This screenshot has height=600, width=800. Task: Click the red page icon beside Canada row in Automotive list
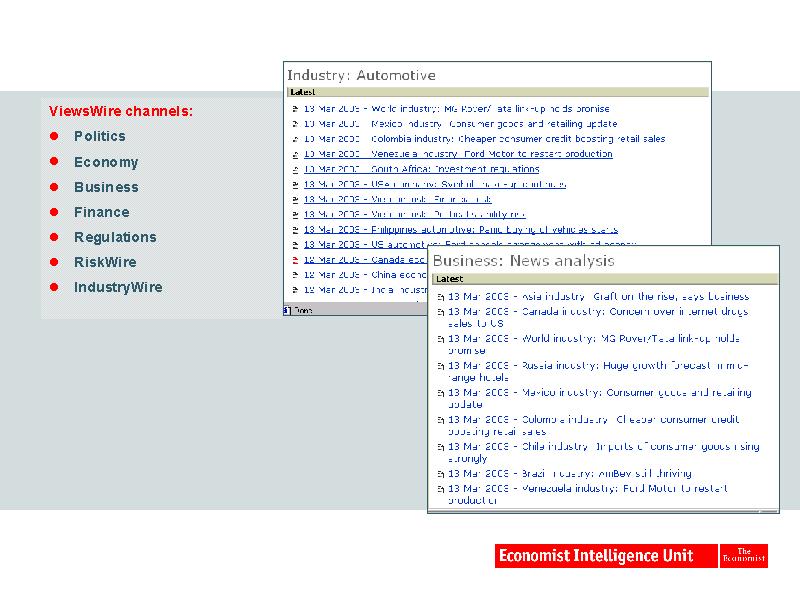295,260
